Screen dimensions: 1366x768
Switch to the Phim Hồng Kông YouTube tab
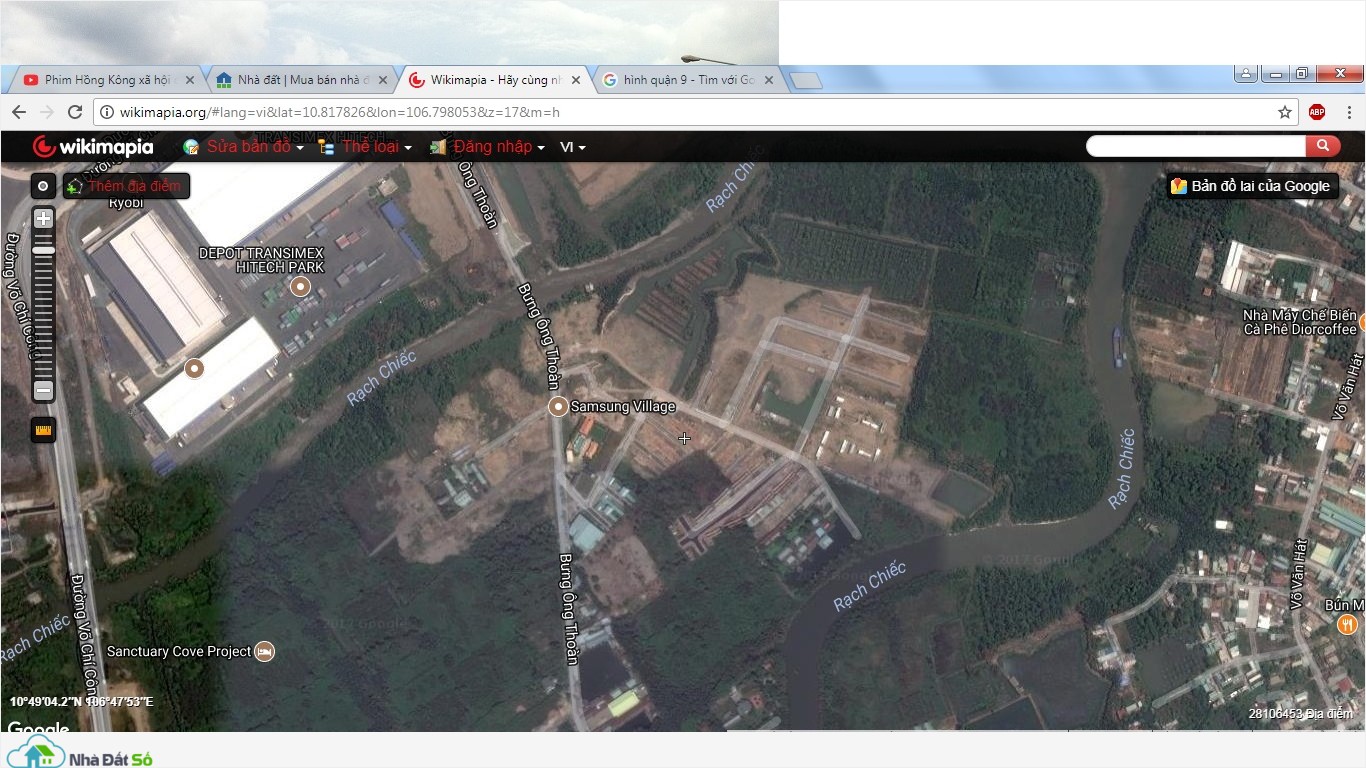tap(105, 80)
